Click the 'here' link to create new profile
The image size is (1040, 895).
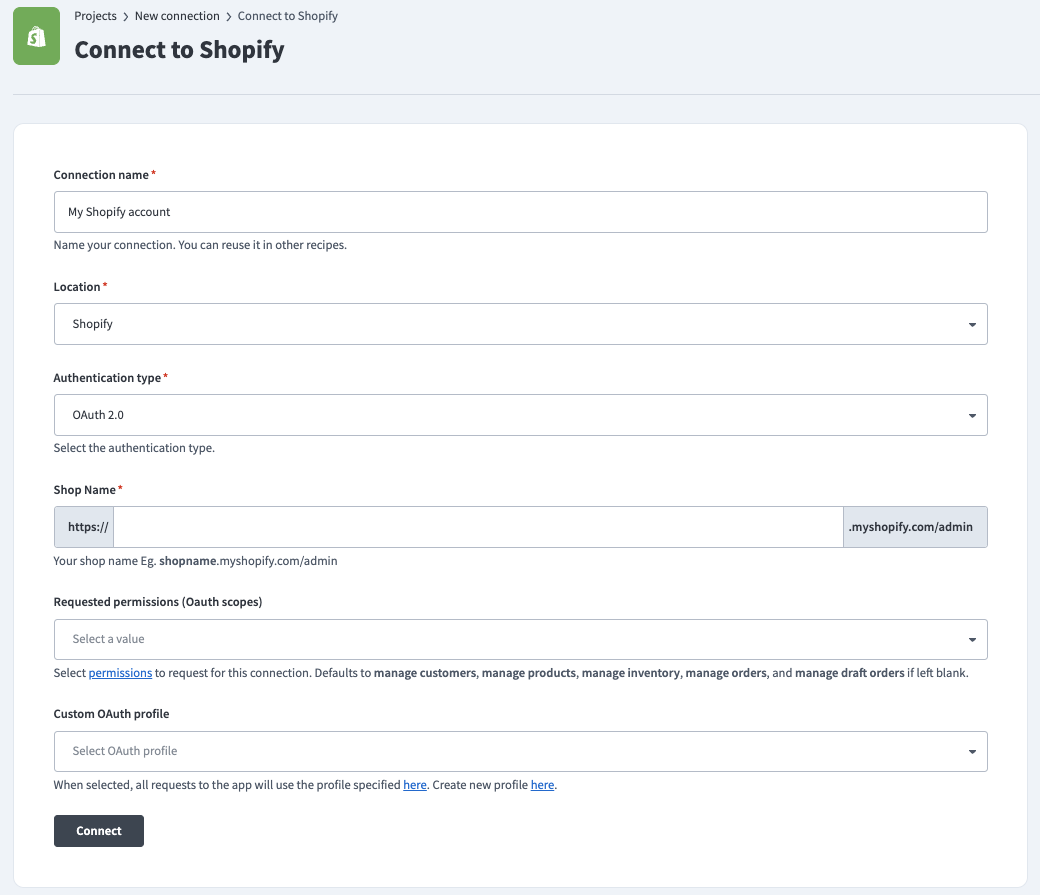click(542, 784)
